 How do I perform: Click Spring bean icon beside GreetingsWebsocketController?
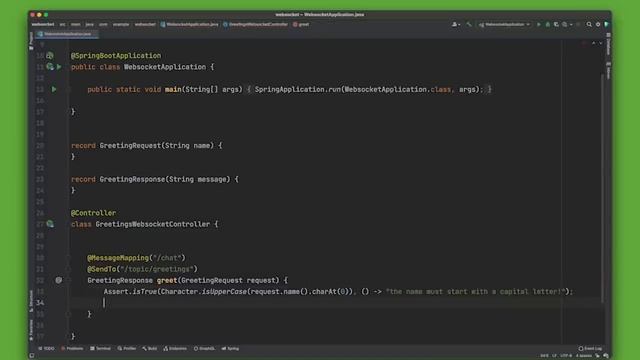(x=50, y=224)
